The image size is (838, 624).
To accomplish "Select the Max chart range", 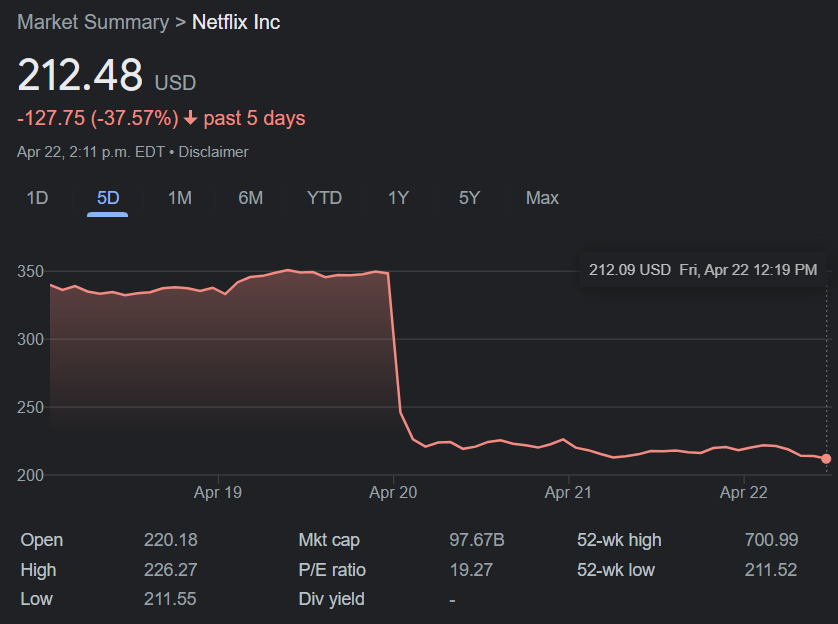I will [x=542, y=198].
